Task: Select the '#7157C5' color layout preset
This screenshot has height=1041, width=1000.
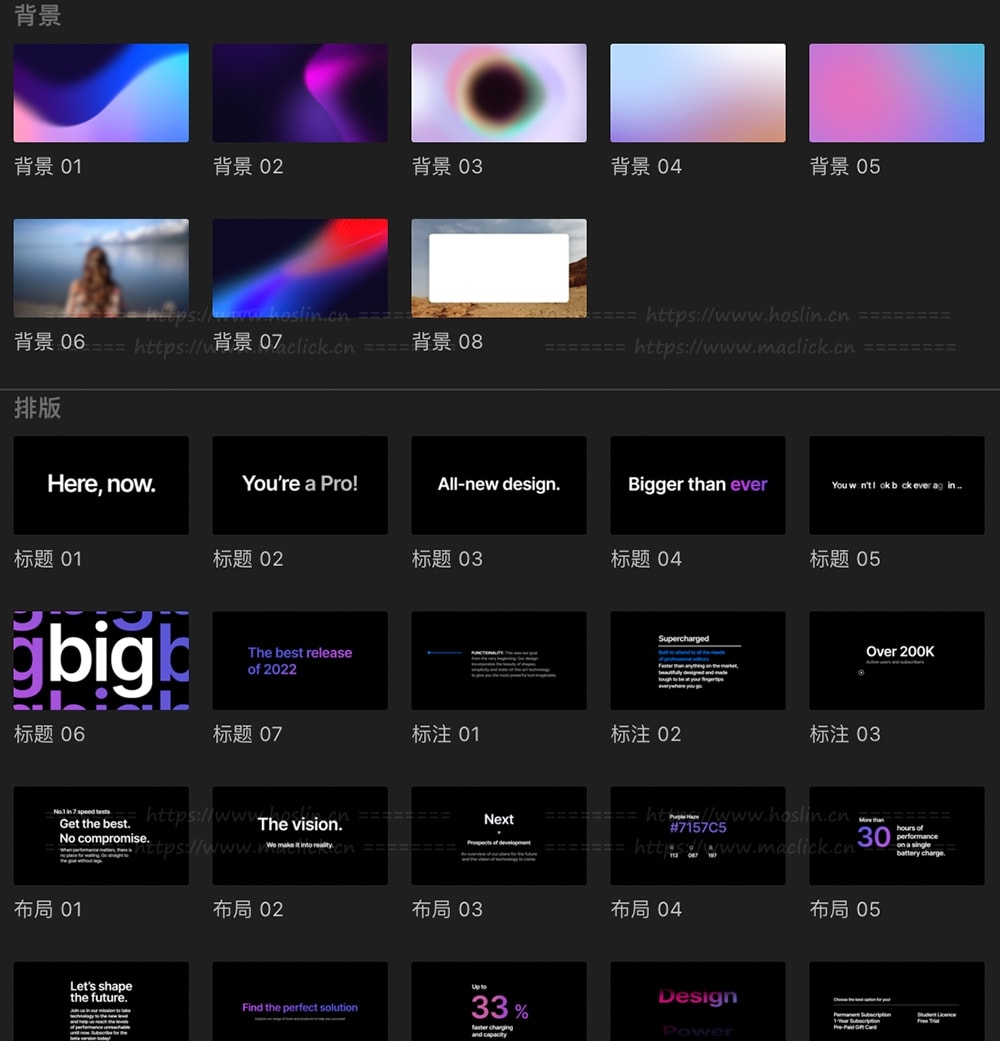Action: point(698,836)
